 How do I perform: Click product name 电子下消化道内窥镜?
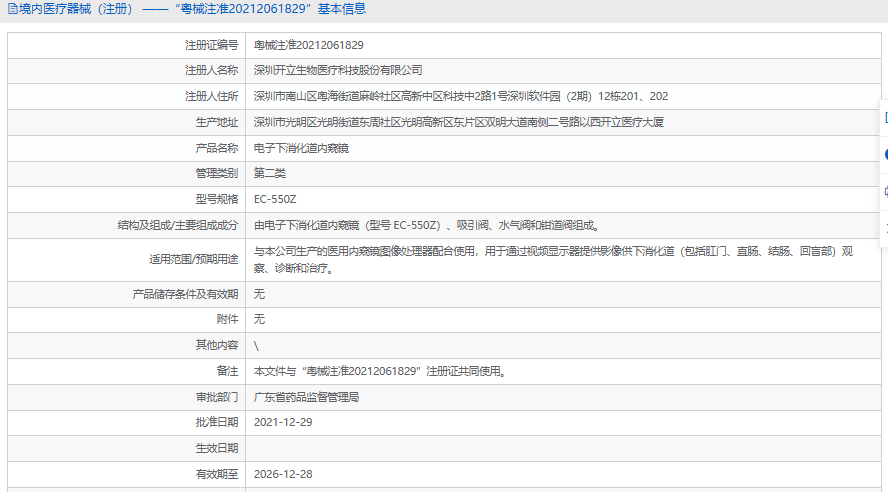click(x=301, y=148)
